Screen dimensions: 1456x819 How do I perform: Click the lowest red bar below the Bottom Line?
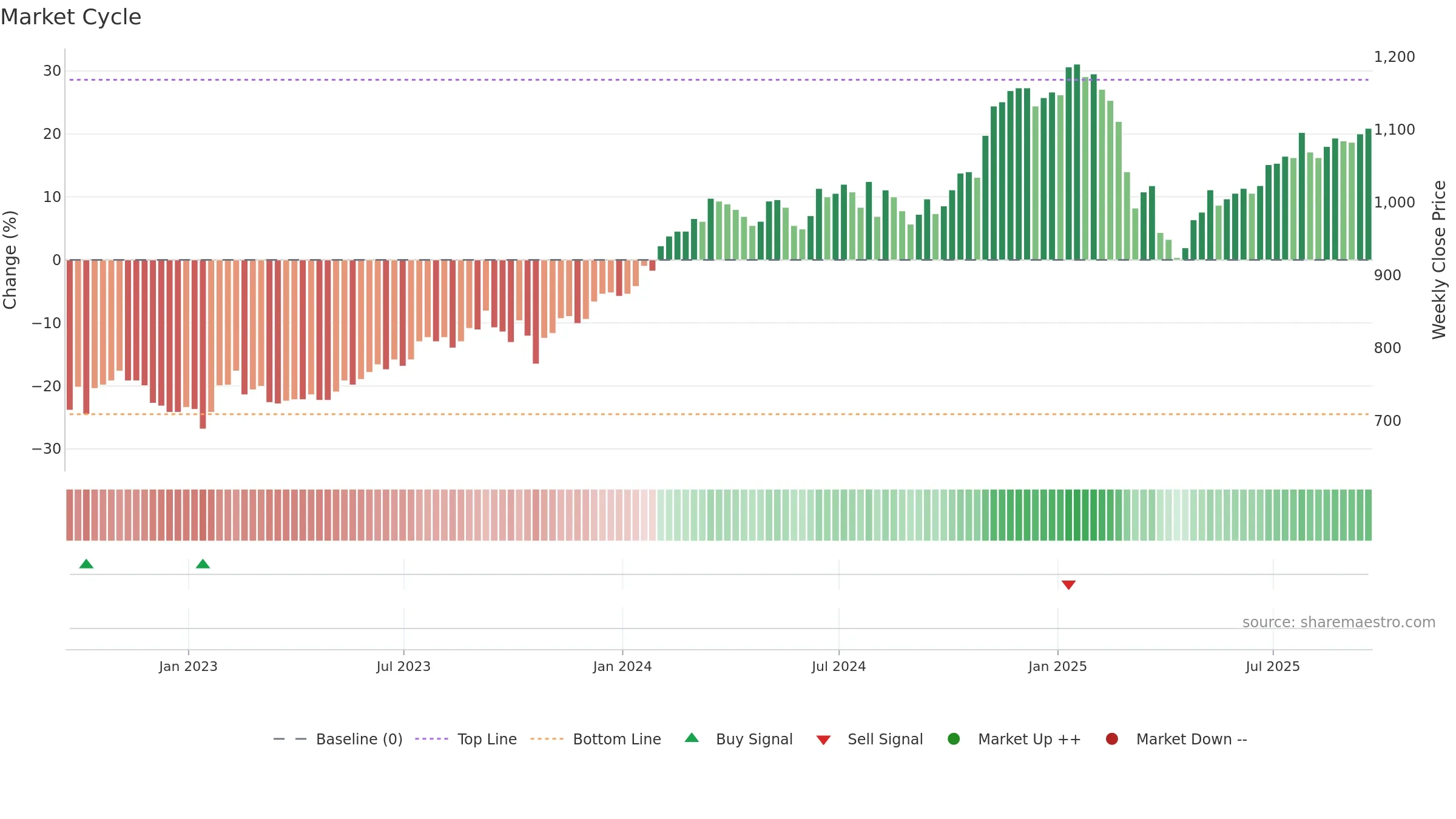[203, 345]
